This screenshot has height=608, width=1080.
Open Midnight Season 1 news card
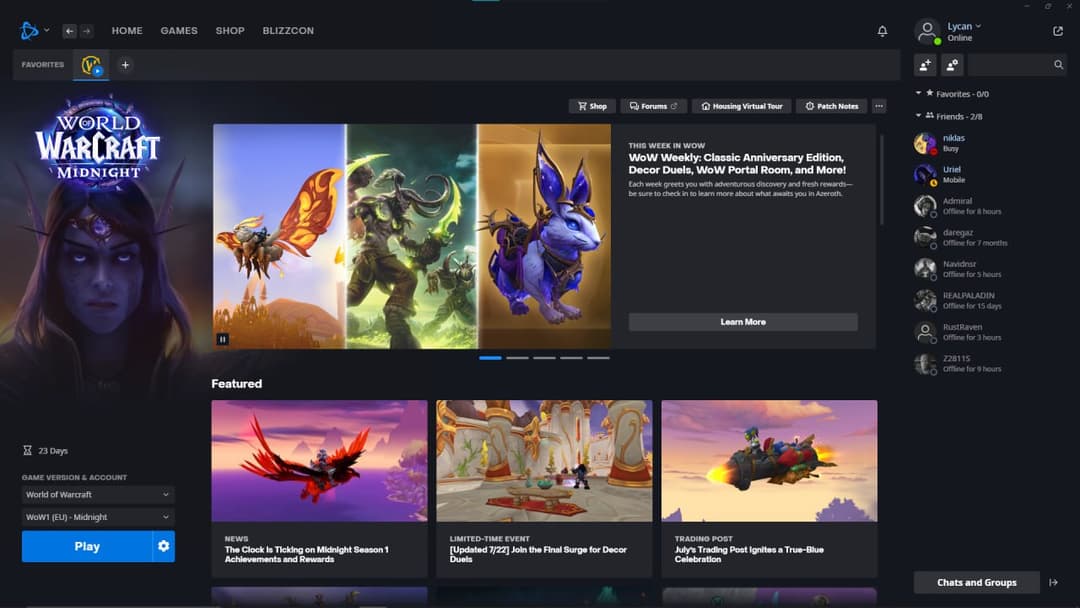pyautogui.click(x=320, y=488)
